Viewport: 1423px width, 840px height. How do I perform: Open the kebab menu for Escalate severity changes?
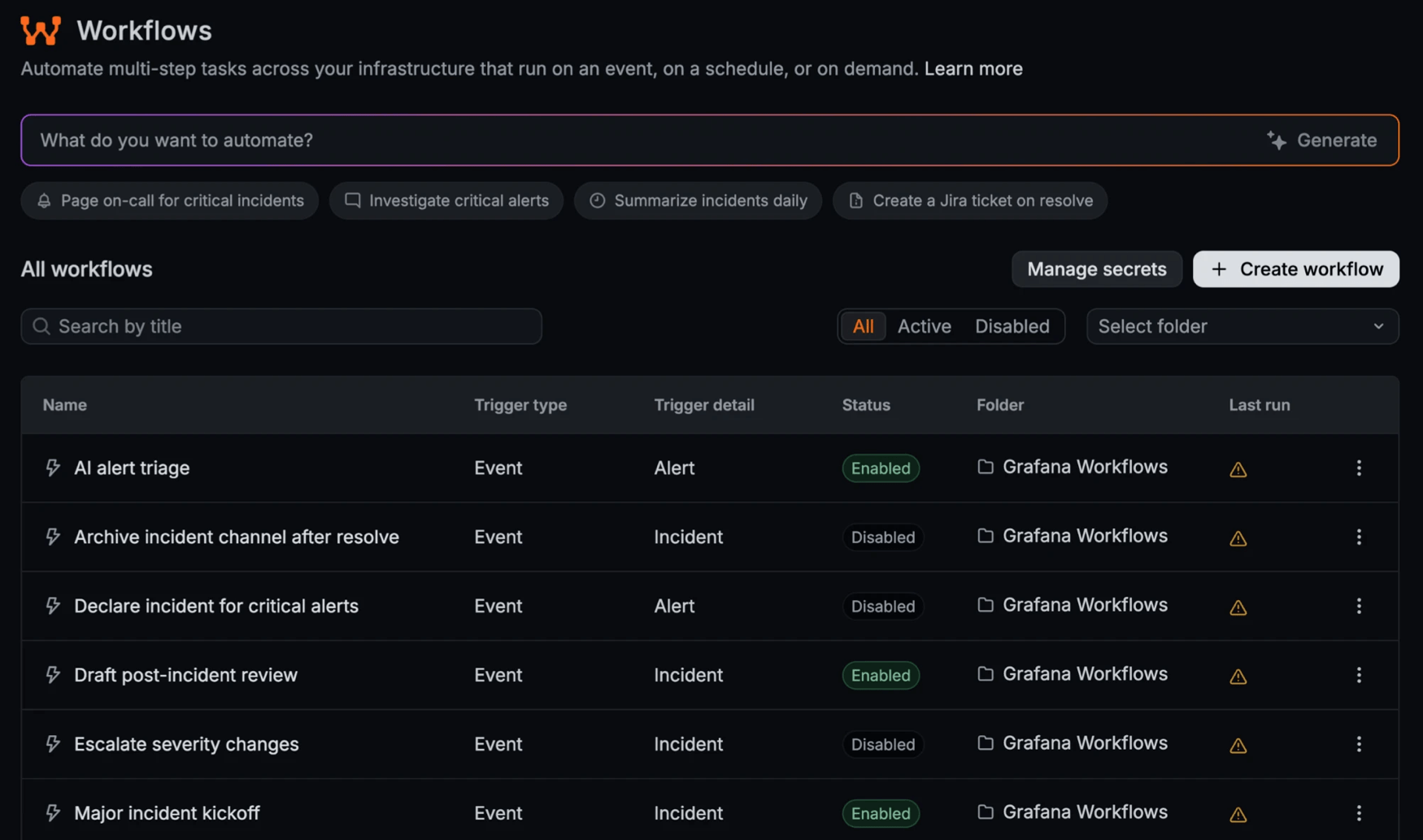pyautogui.click(x=1359, y=744)
